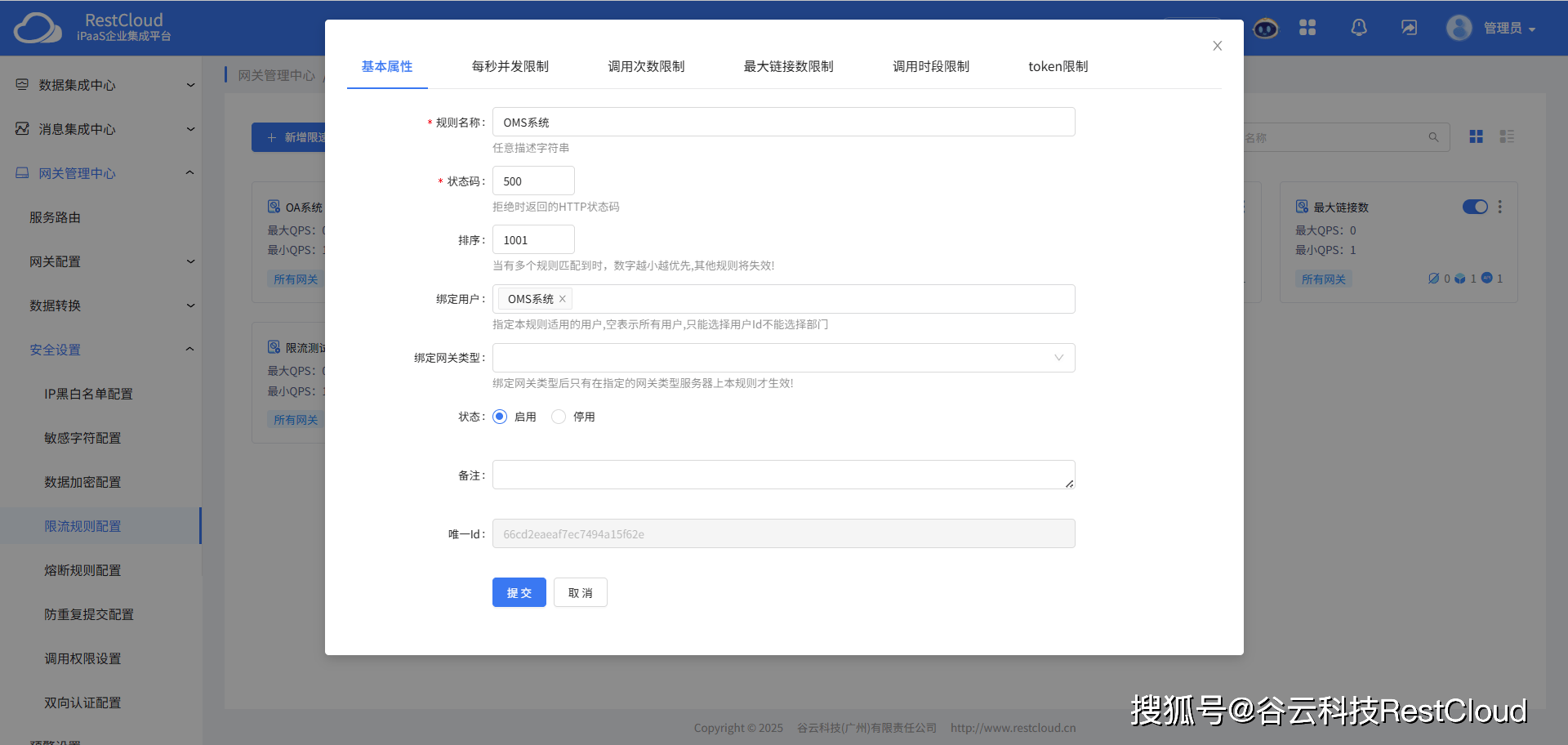Click the grid view icon above rule list

[x=1475, y=136]
